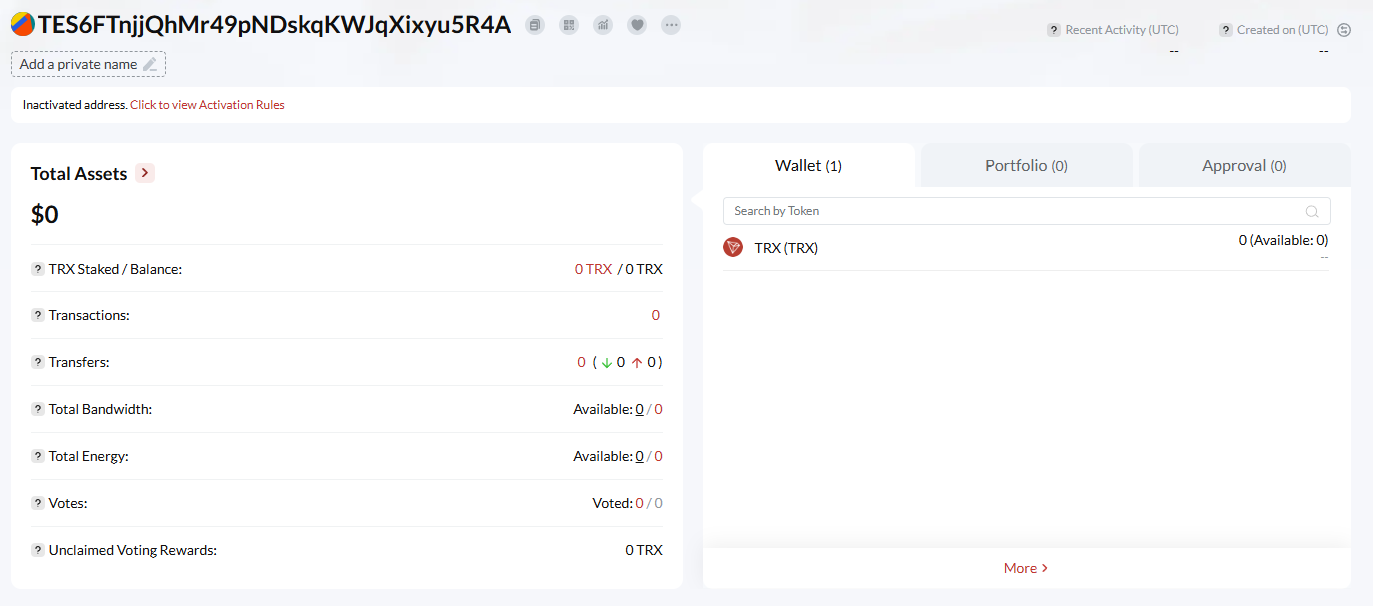Click help icon next to Total Bandwidth
The width and height of the screenshot is (1373, 606).
pos(38,409)
